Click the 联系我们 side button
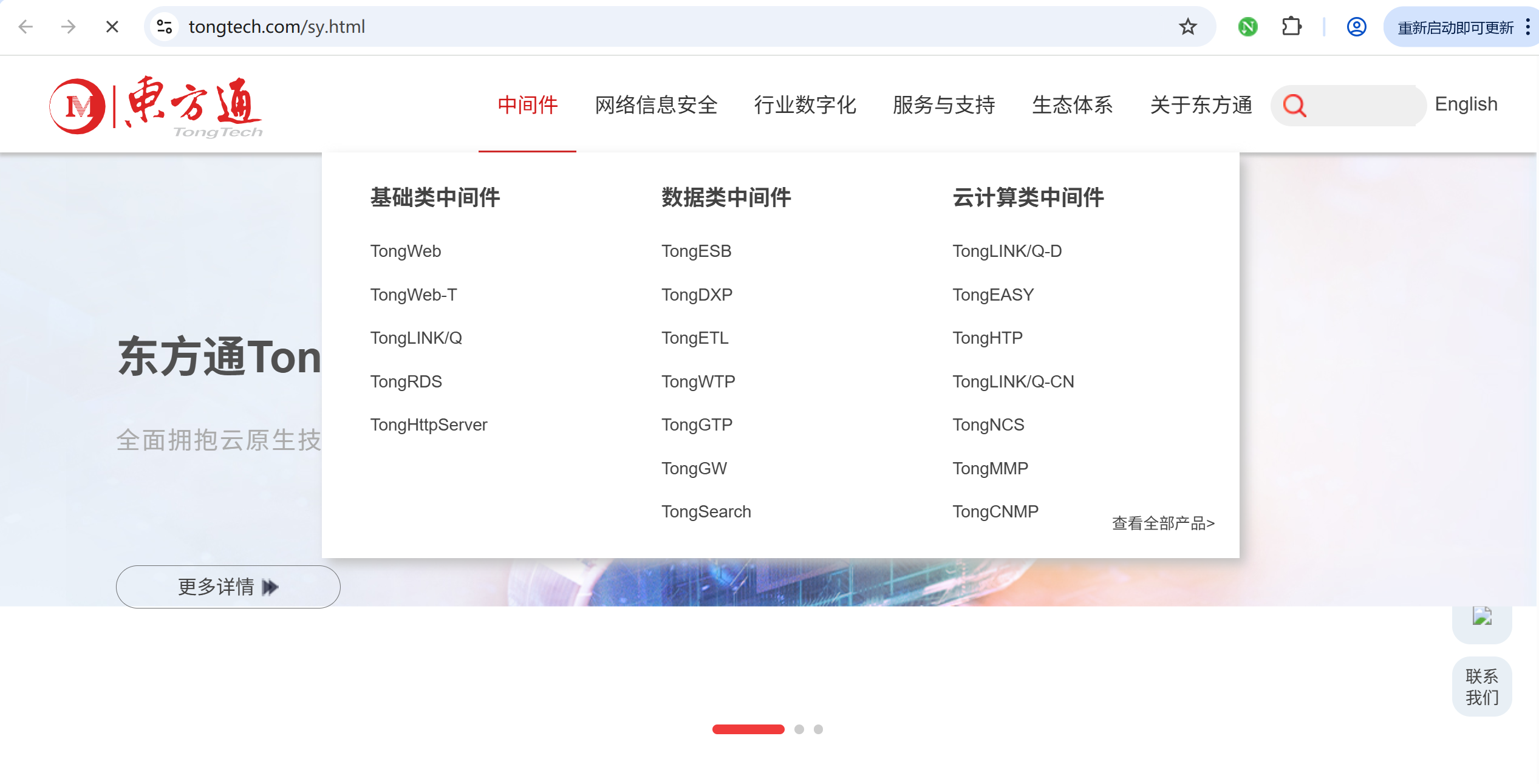The image size is (1539, 784). click(1482, 687)
